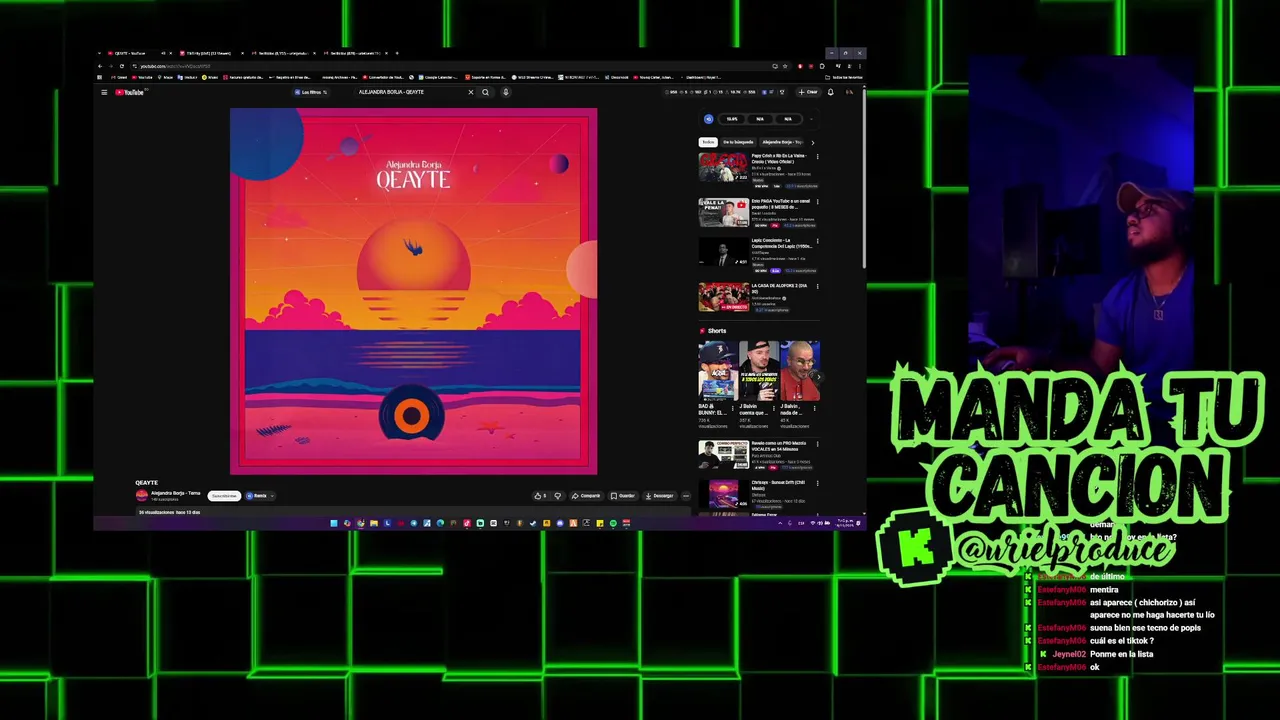Open more actions ellipsis under the video

click(x=686, y=496)
